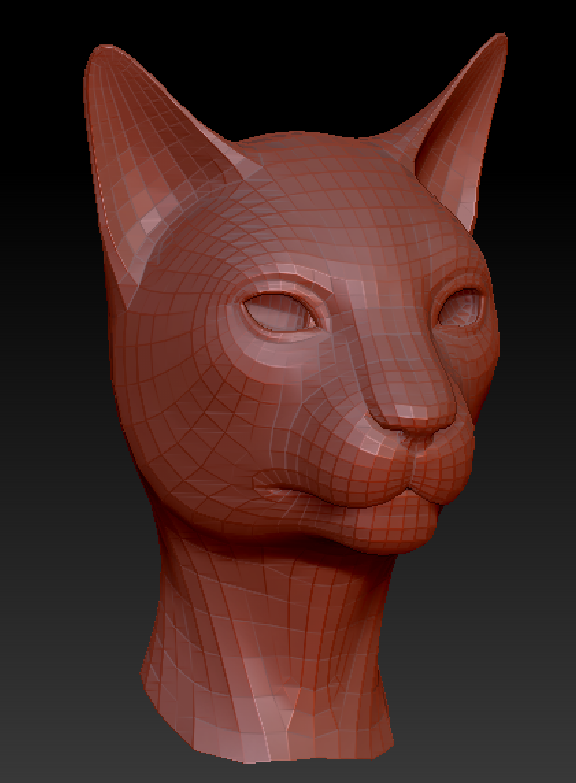
Task: Select the cat model's larger open eye
Action: click(281, 312)
